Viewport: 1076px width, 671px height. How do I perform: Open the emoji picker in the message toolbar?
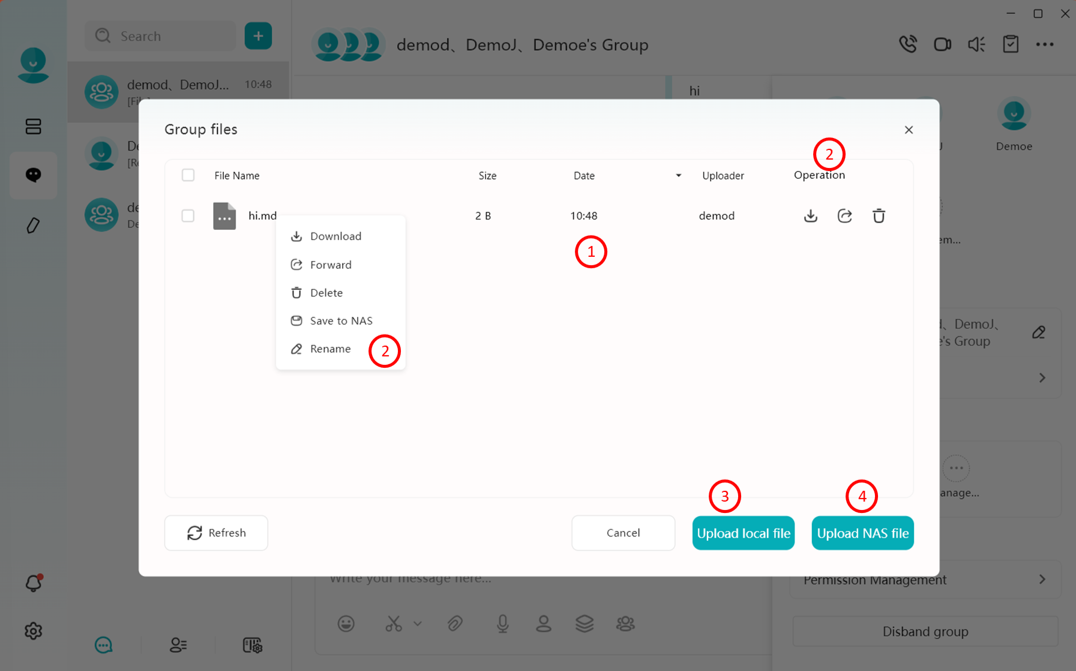point(346,623)
